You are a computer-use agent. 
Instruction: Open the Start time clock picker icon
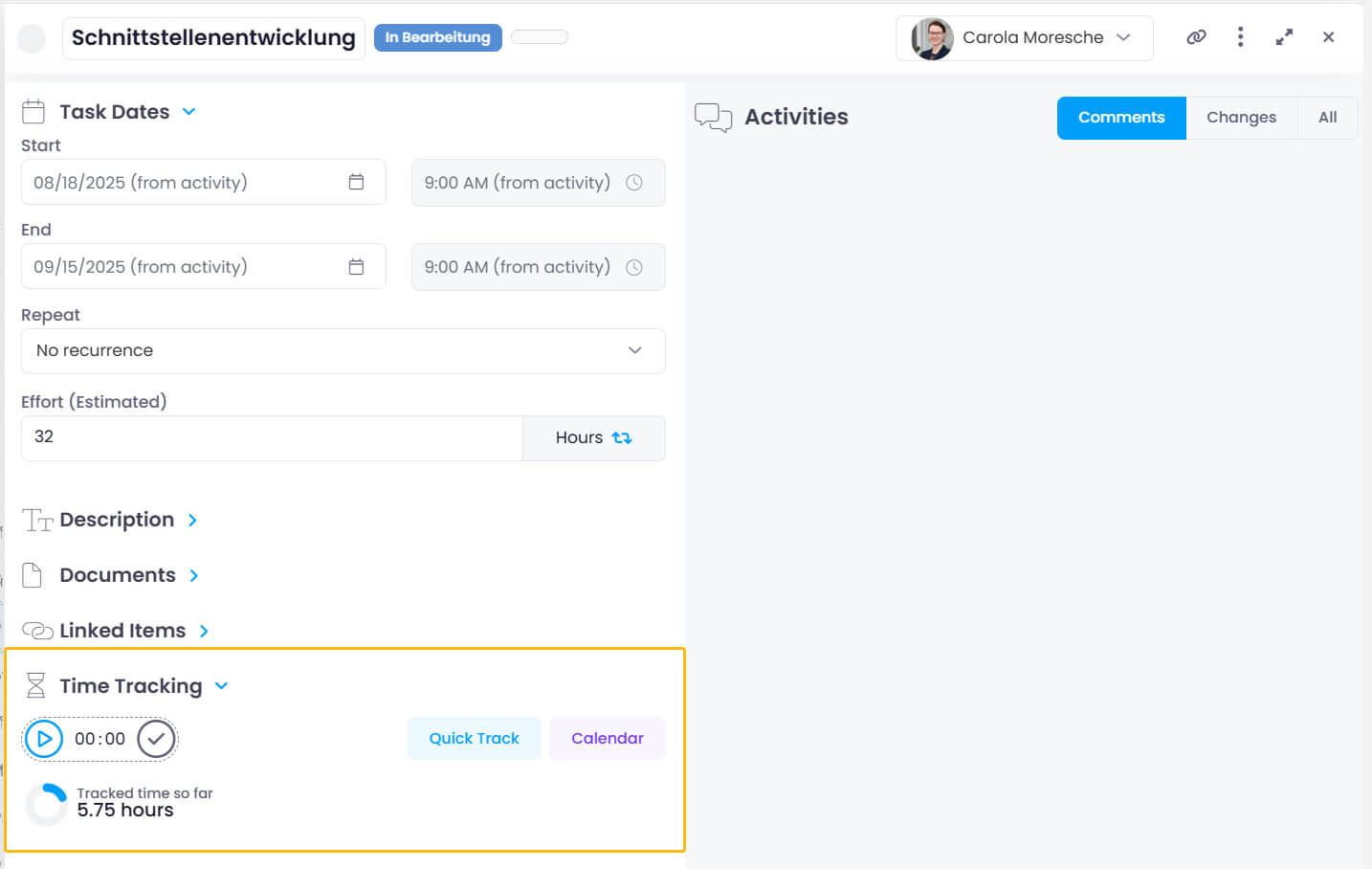(x=634, y=182)
